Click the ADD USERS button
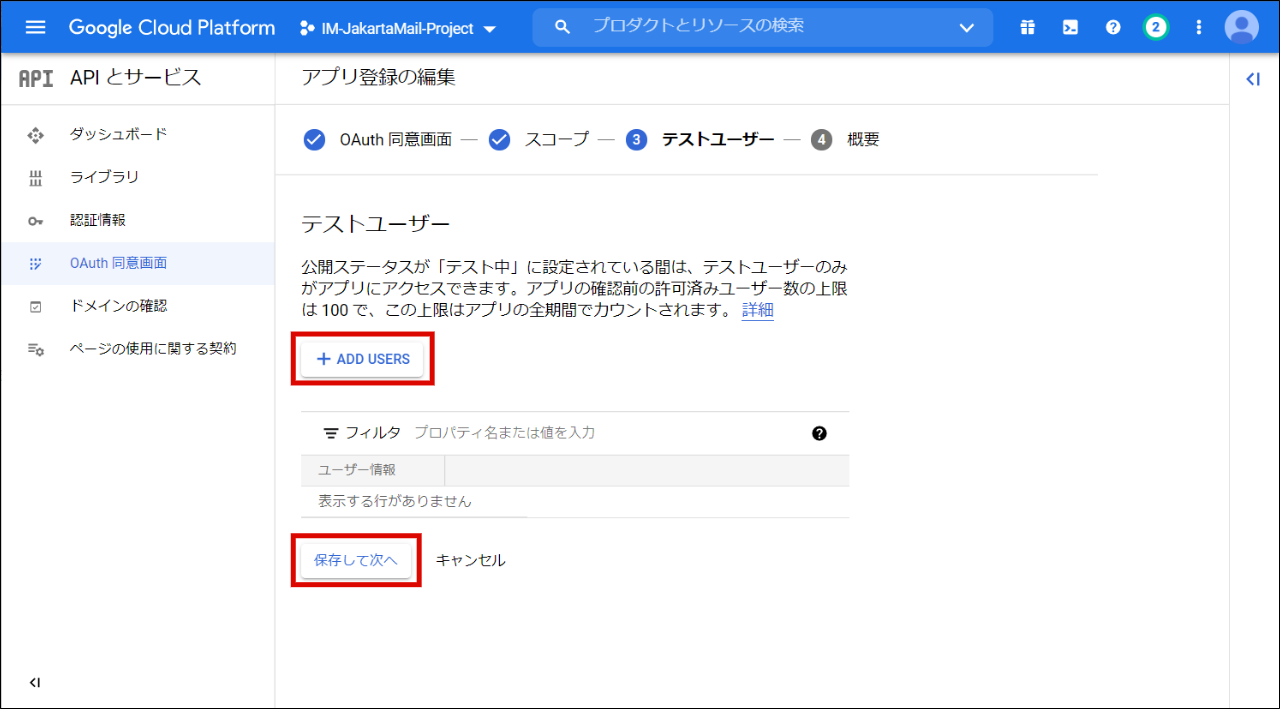 pos(363,359)
